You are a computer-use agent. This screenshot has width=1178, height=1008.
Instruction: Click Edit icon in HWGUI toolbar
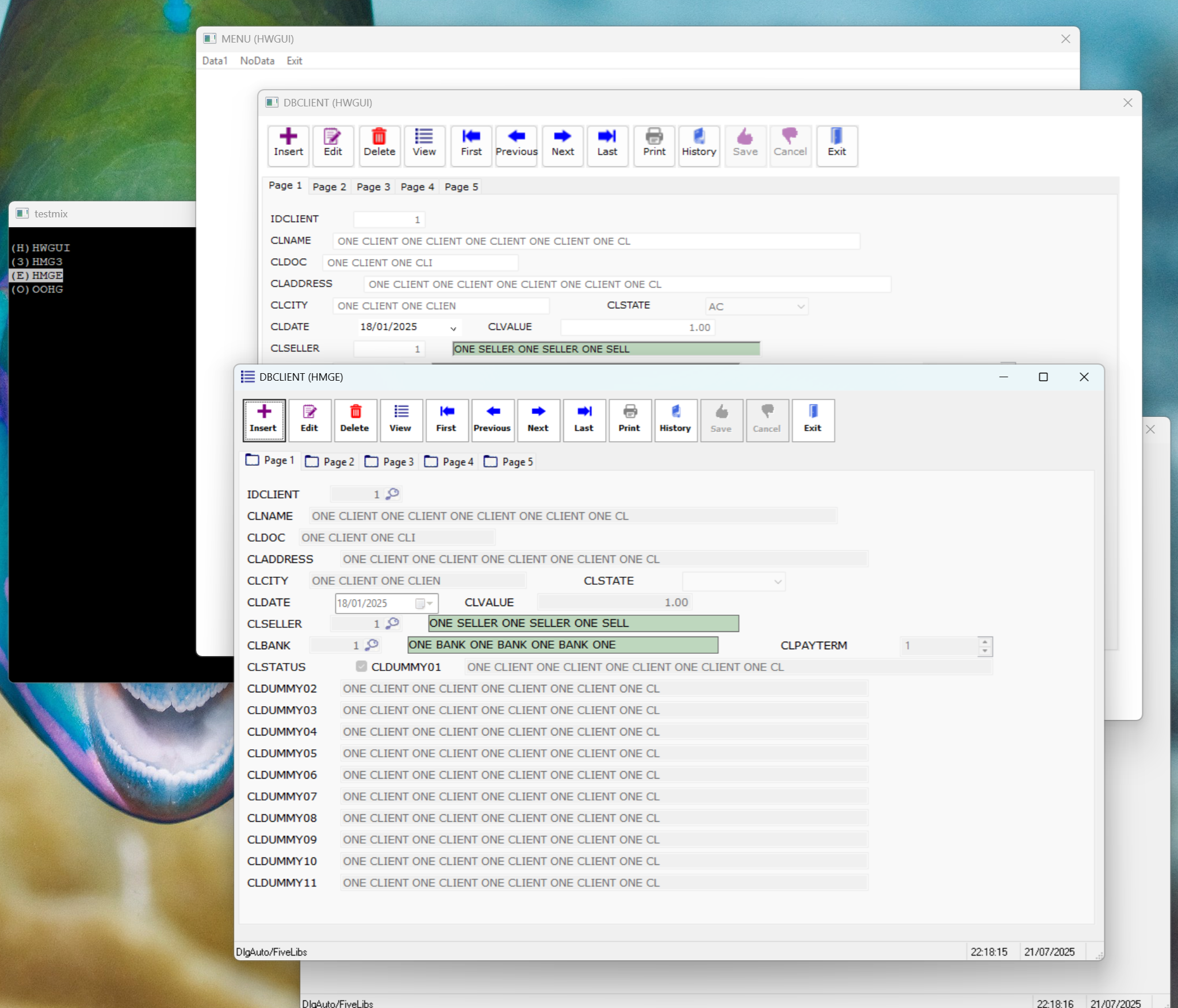pos(333,144)
